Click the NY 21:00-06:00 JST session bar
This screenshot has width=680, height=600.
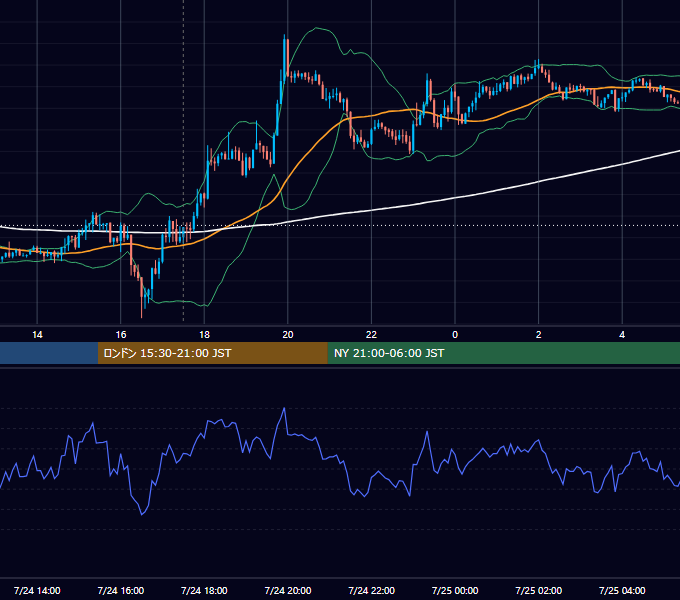(x=503, y=353)
